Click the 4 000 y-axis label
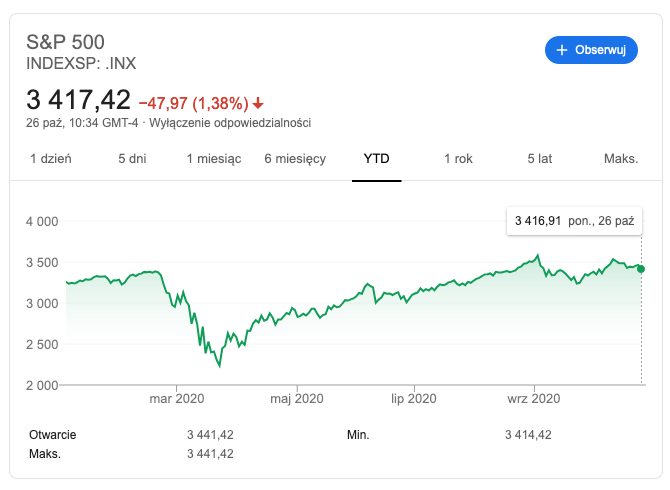Screen dimensions: 670x490 (42, 221)
